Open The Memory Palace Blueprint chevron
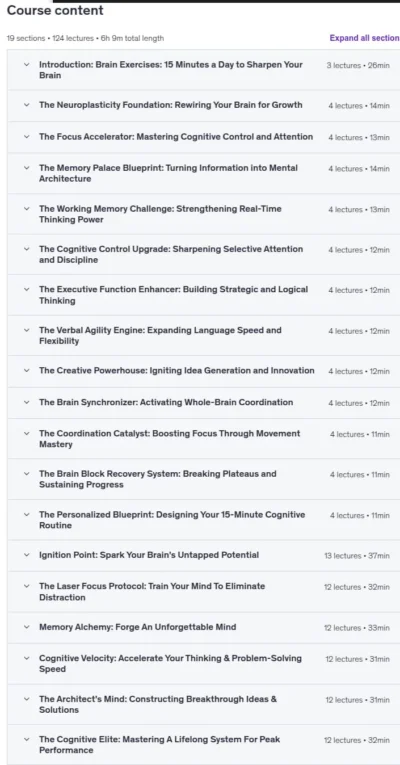This screenshot has height=765, width=400. coord(27,168)
